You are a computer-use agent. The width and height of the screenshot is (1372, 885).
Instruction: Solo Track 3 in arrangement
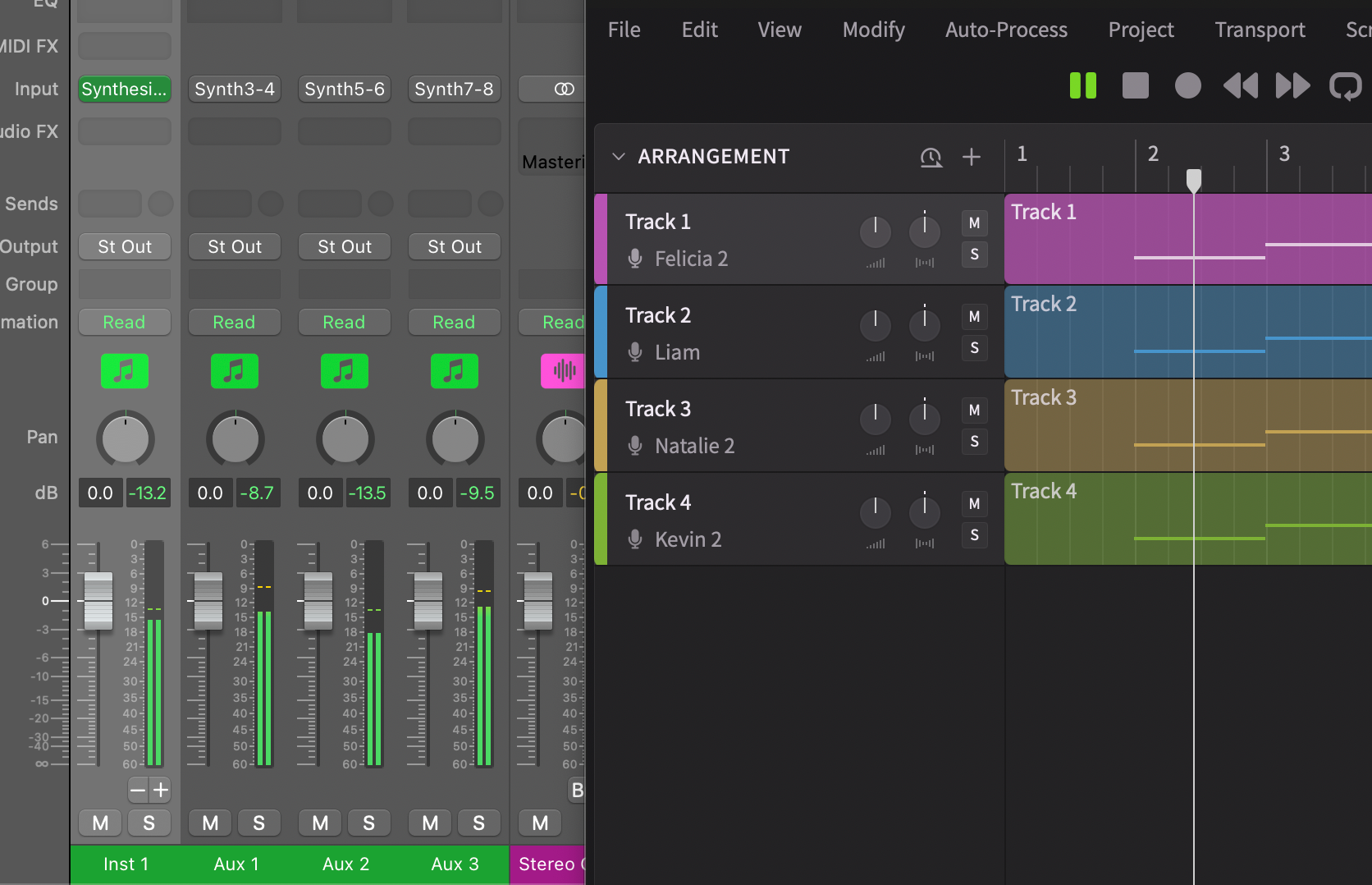(x=974, y=441)
